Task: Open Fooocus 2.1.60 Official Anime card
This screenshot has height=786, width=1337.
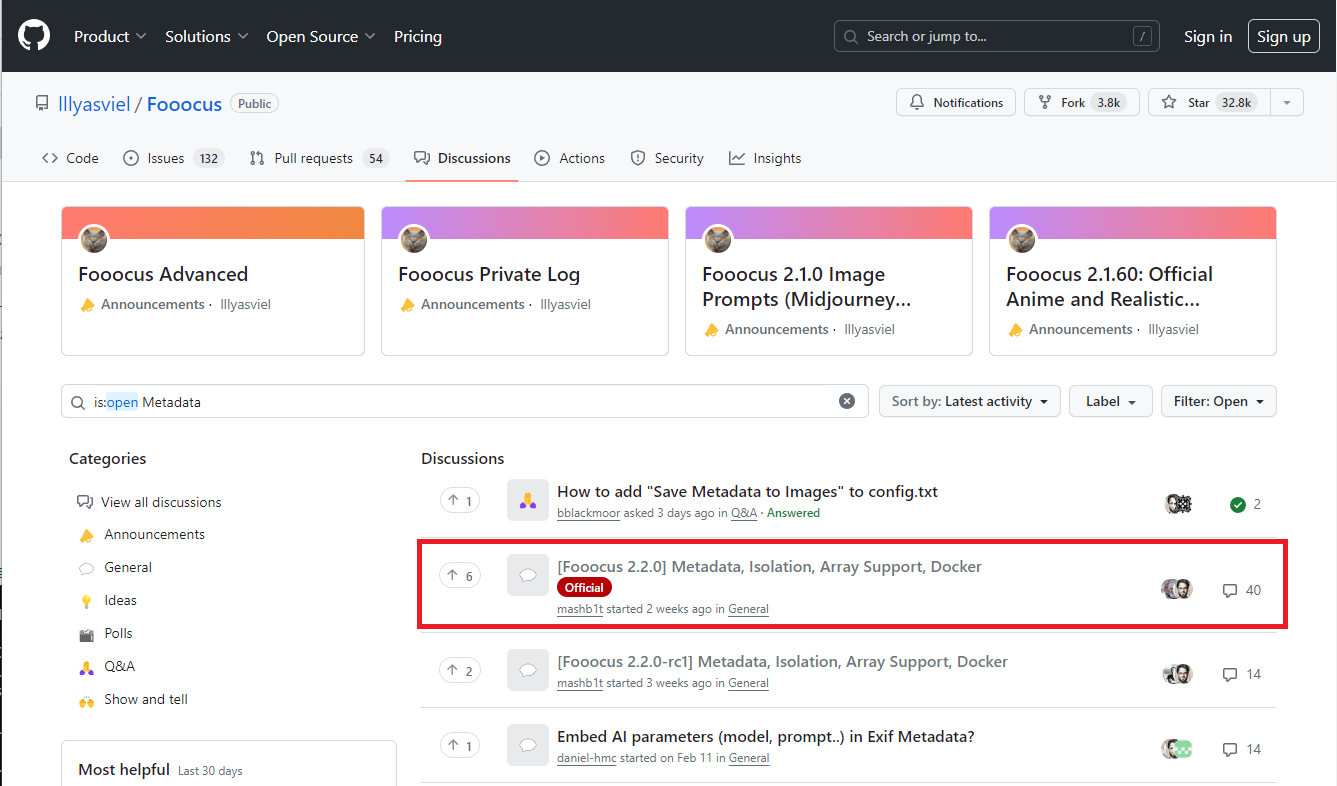Action: coord(1109,286)
